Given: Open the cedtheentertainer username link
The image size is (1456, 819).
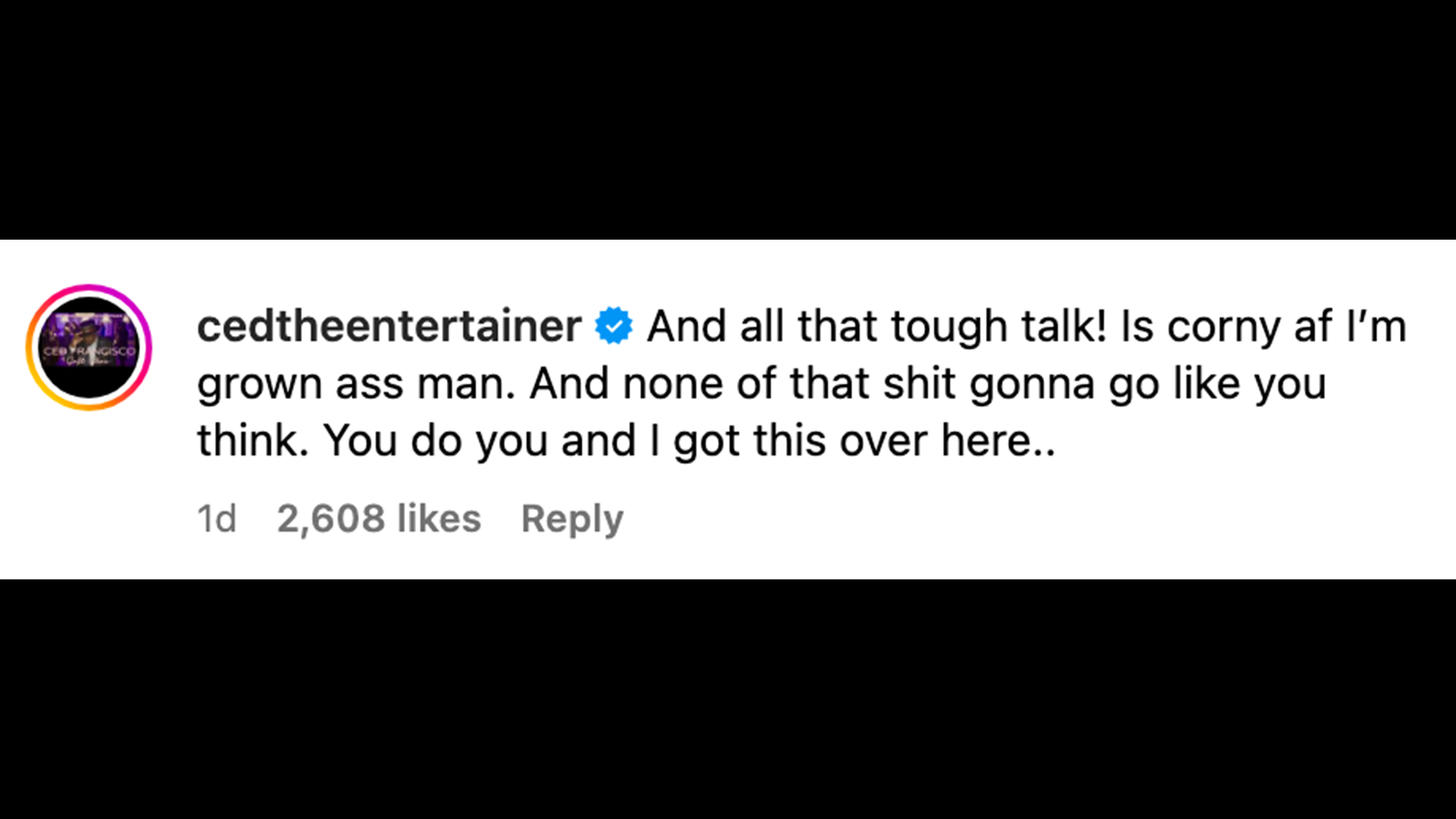Looking at the screenshot, I should click(x=389, y=326).
